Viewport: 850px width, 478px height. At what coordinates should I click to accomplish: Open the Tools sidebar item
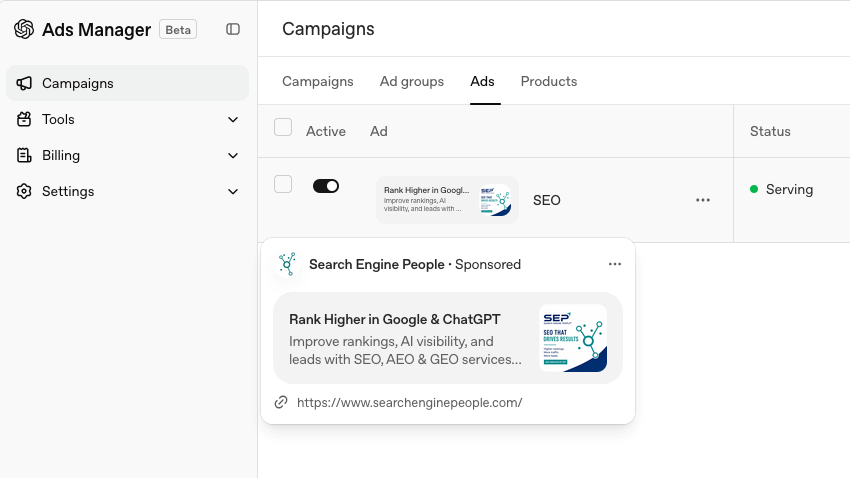[127, 119]
